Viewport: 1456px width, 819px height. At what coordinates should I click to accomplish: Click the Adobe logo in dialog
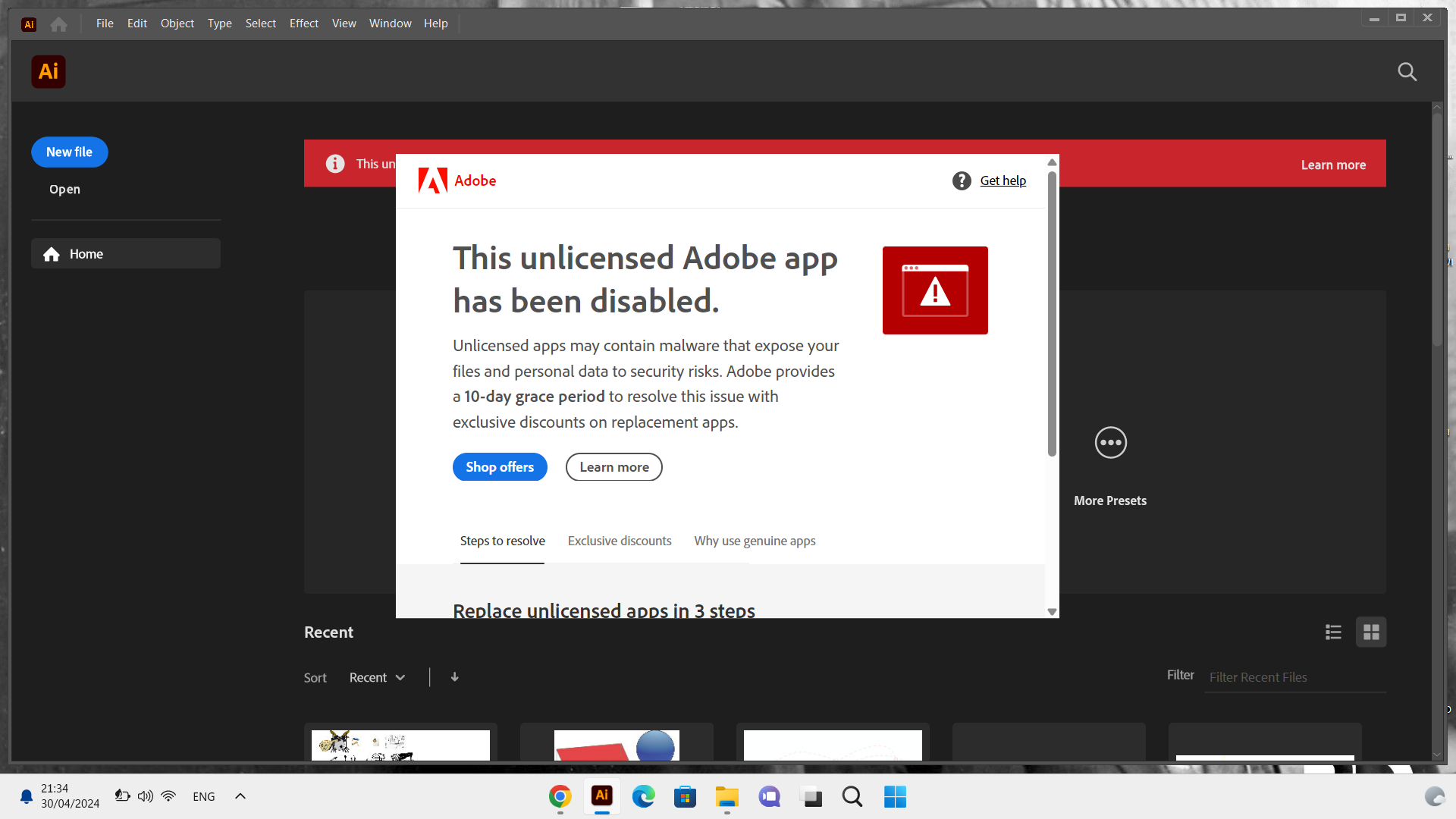pyautogui.click(x=433, y=180)
